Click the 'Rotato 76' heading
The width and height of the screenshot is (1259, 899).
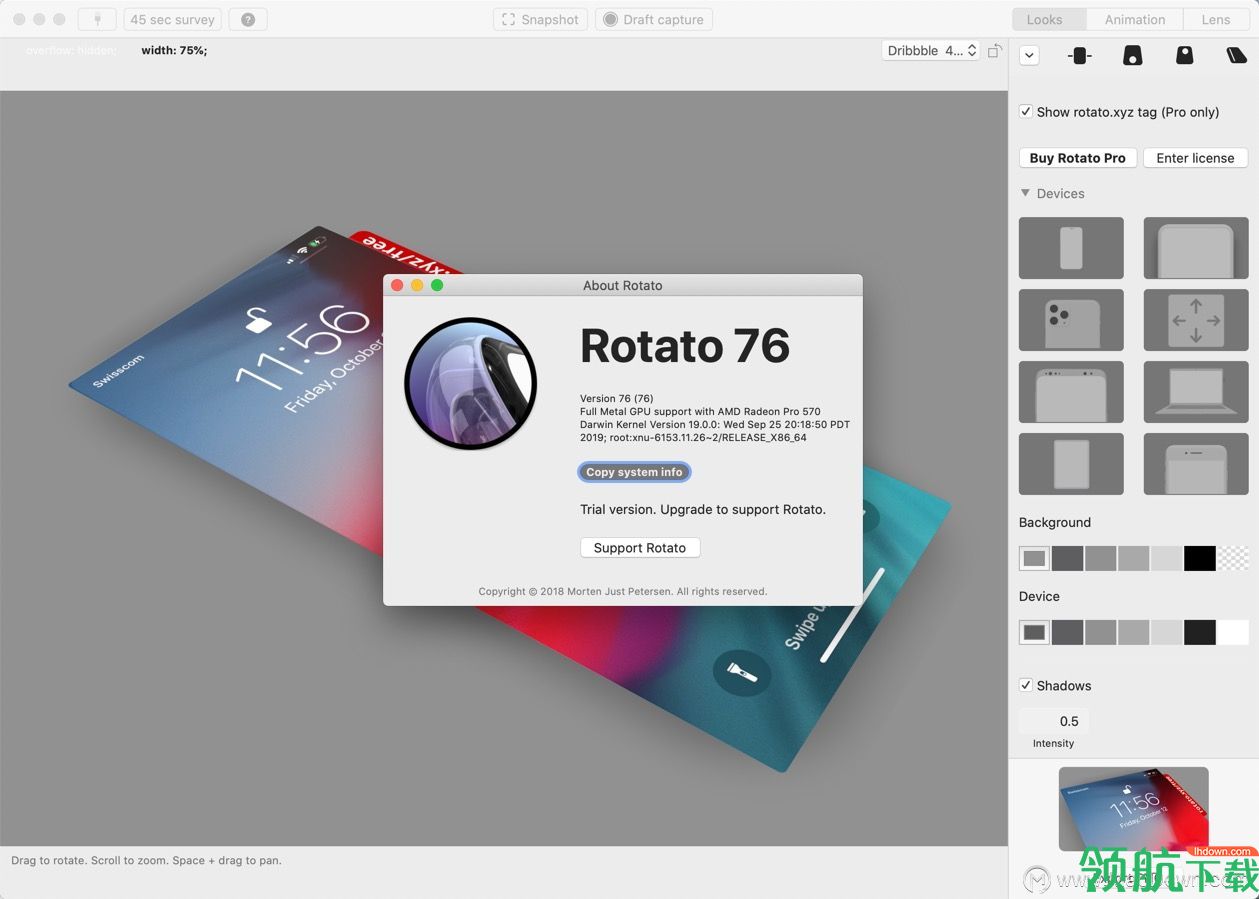[685, 345]
